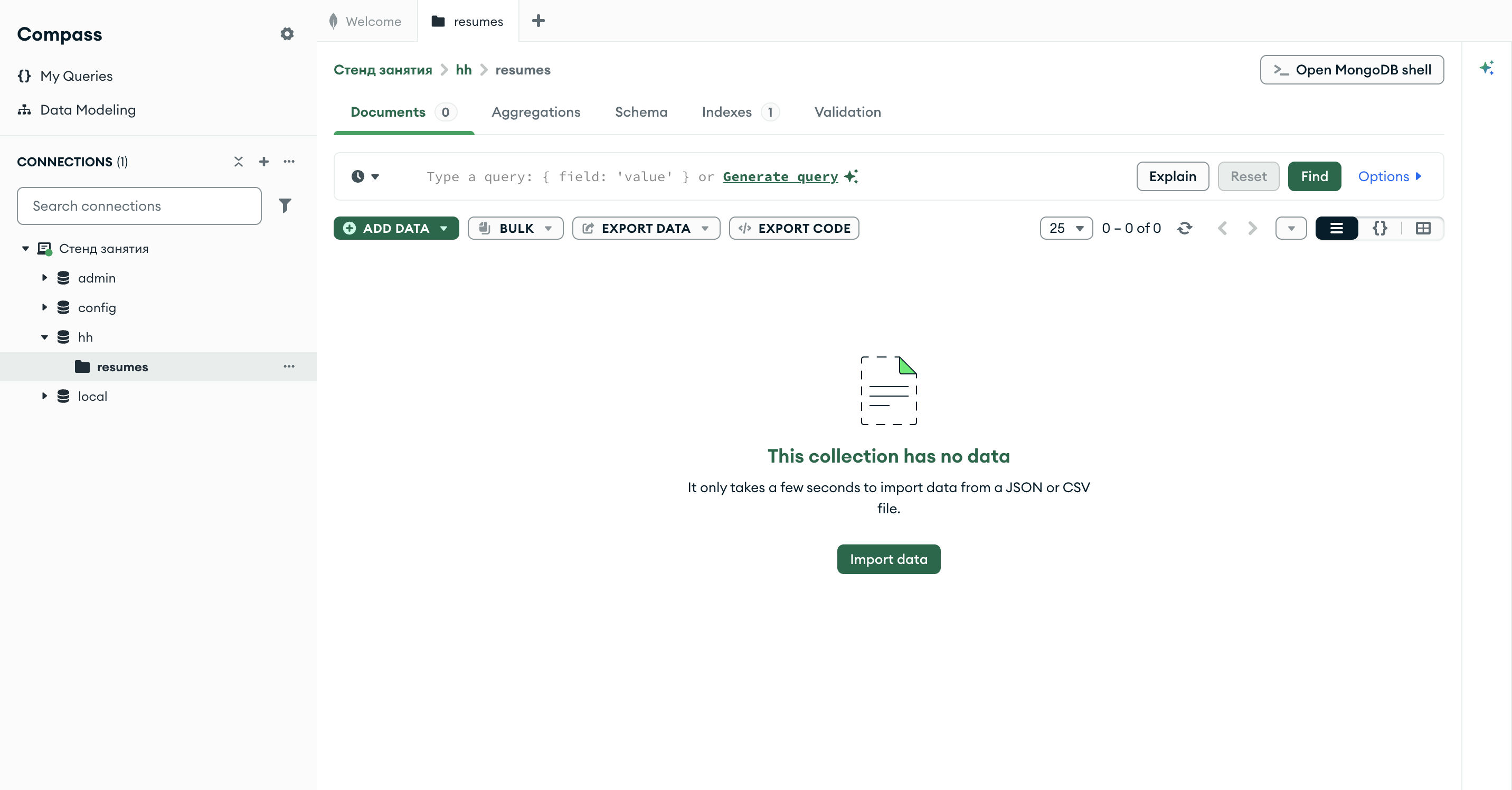Switch to Schema tab

[x=641, y=112]
